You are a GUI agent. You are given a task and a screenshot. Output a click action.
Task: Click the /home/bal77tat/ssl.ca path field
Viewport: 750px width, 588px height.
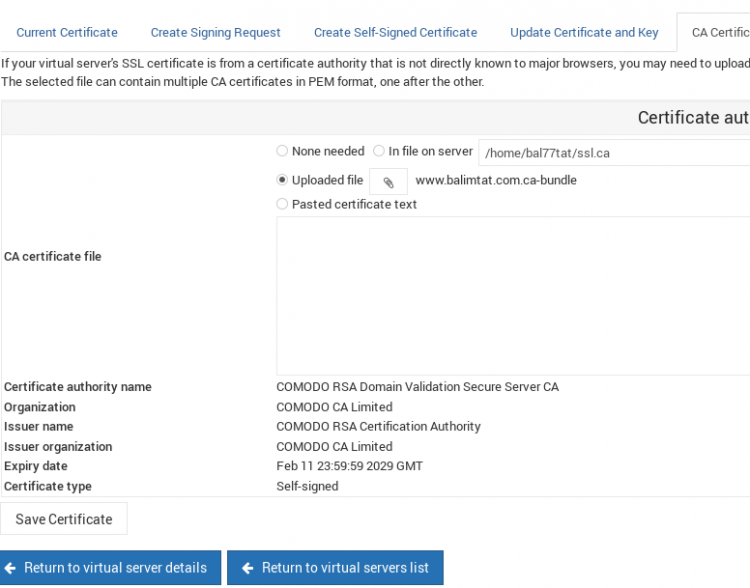(x=614, y=153)
